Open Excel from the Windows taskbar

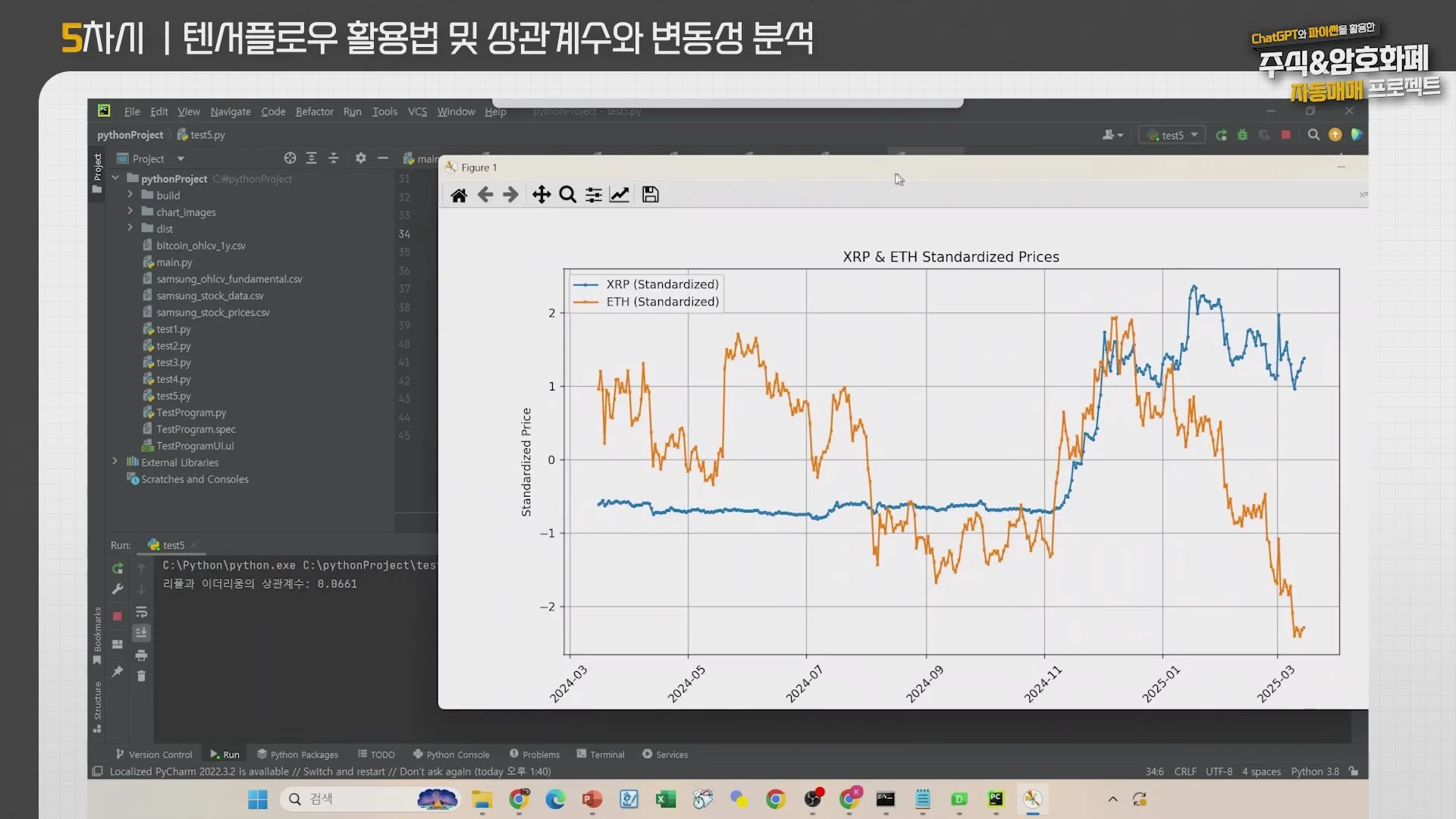[666, 799]
